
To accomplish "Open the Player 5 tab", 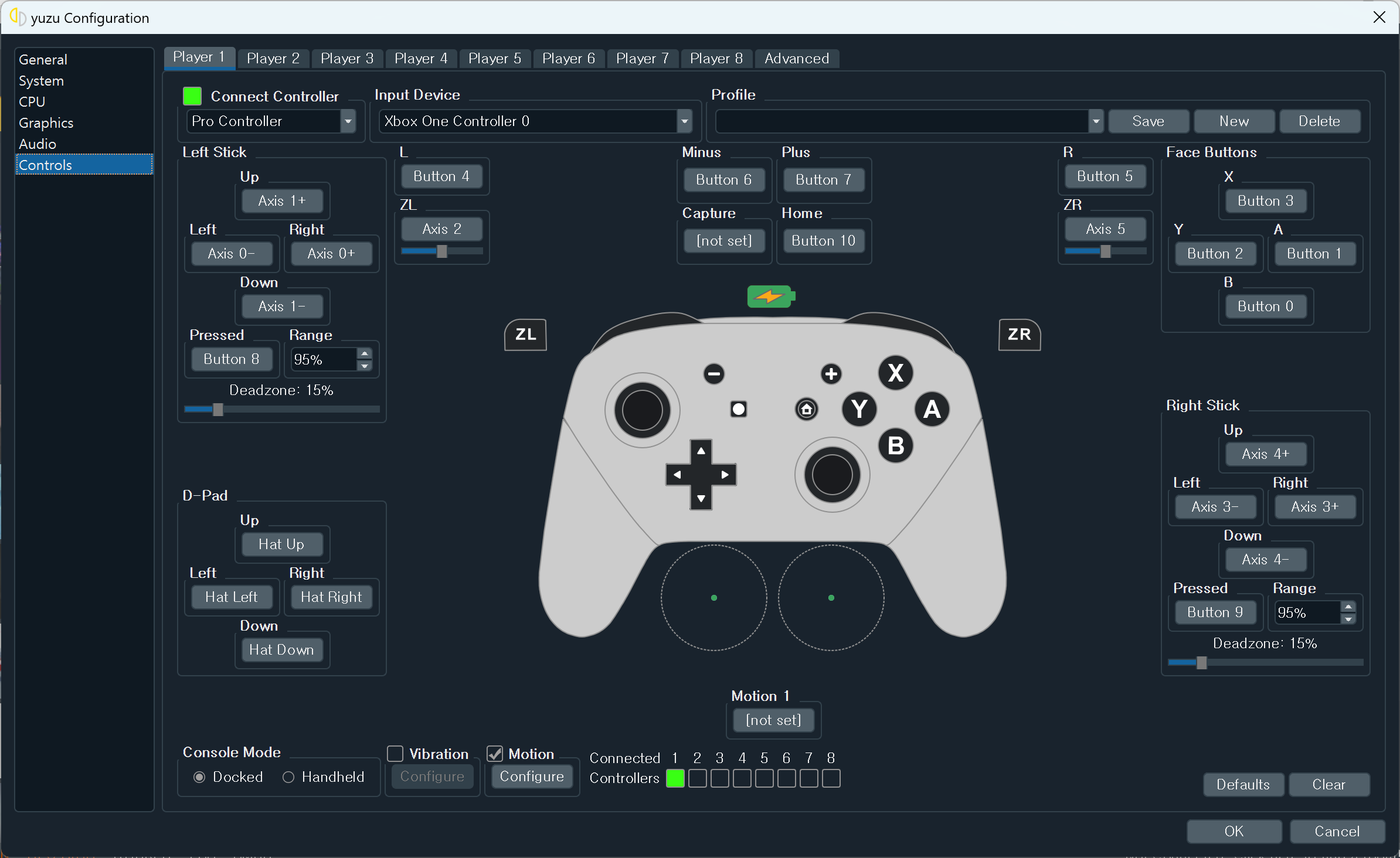I will (x=495, y=59).
